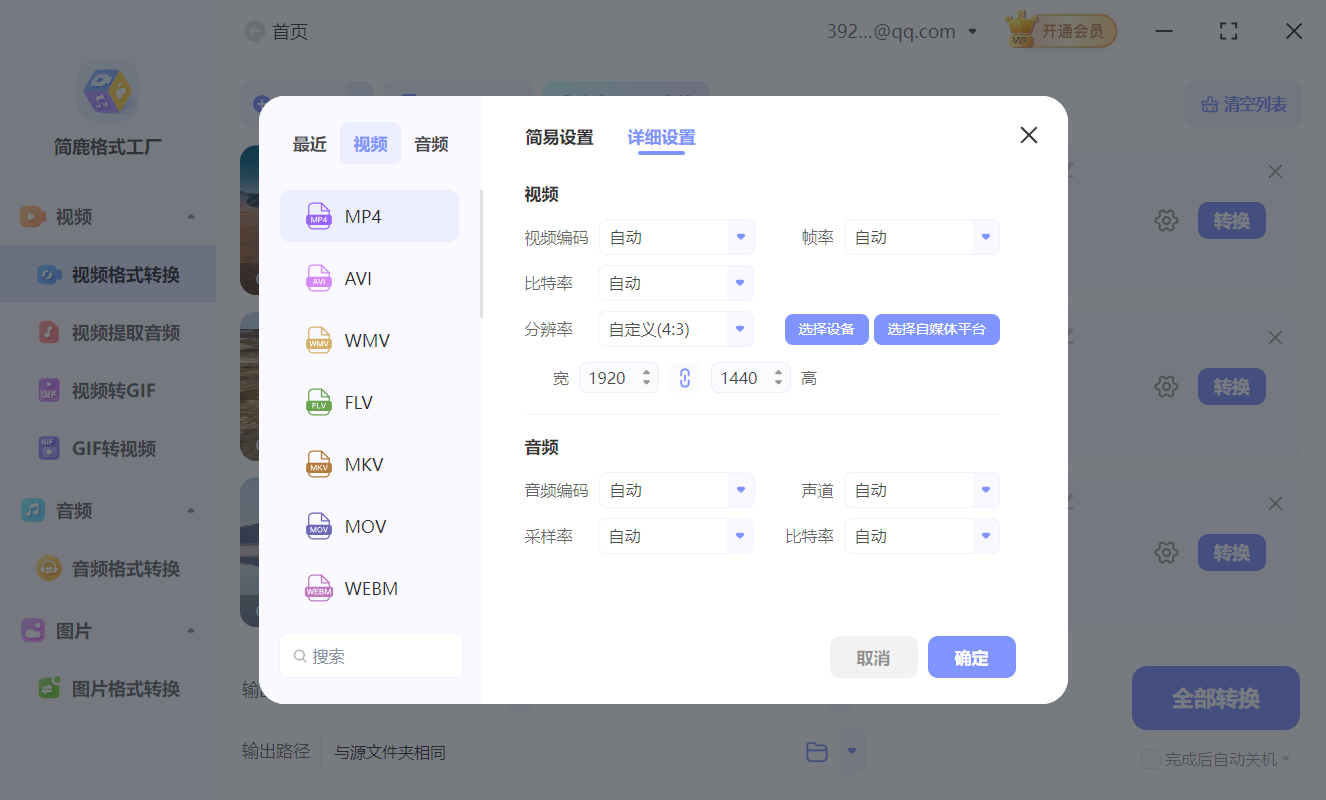Select the MKV format icon
The height and width of the screenshot is (800, 1326).
point(318,464)
